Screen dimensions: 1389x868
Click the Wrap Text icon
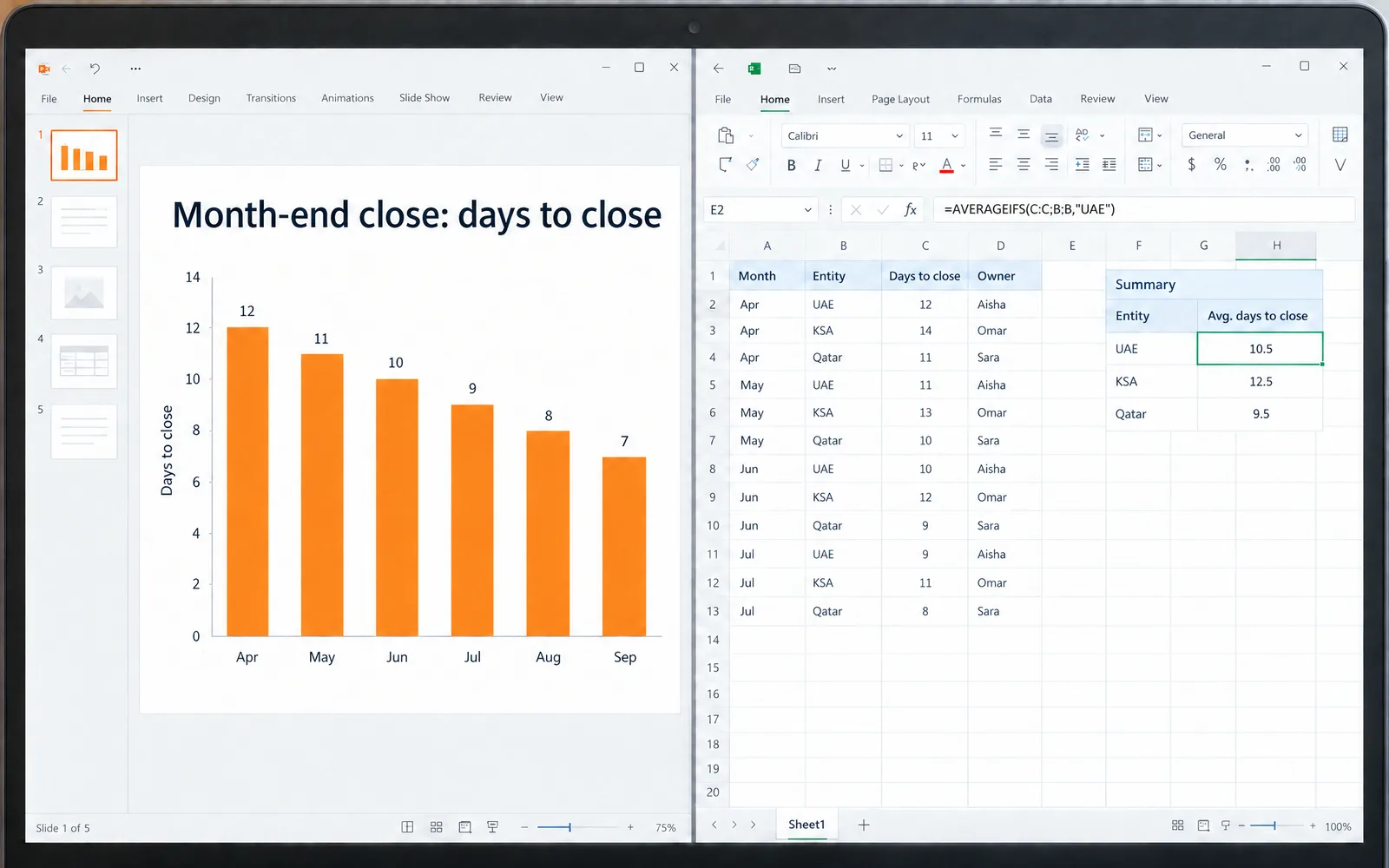tap(1082, 135)
